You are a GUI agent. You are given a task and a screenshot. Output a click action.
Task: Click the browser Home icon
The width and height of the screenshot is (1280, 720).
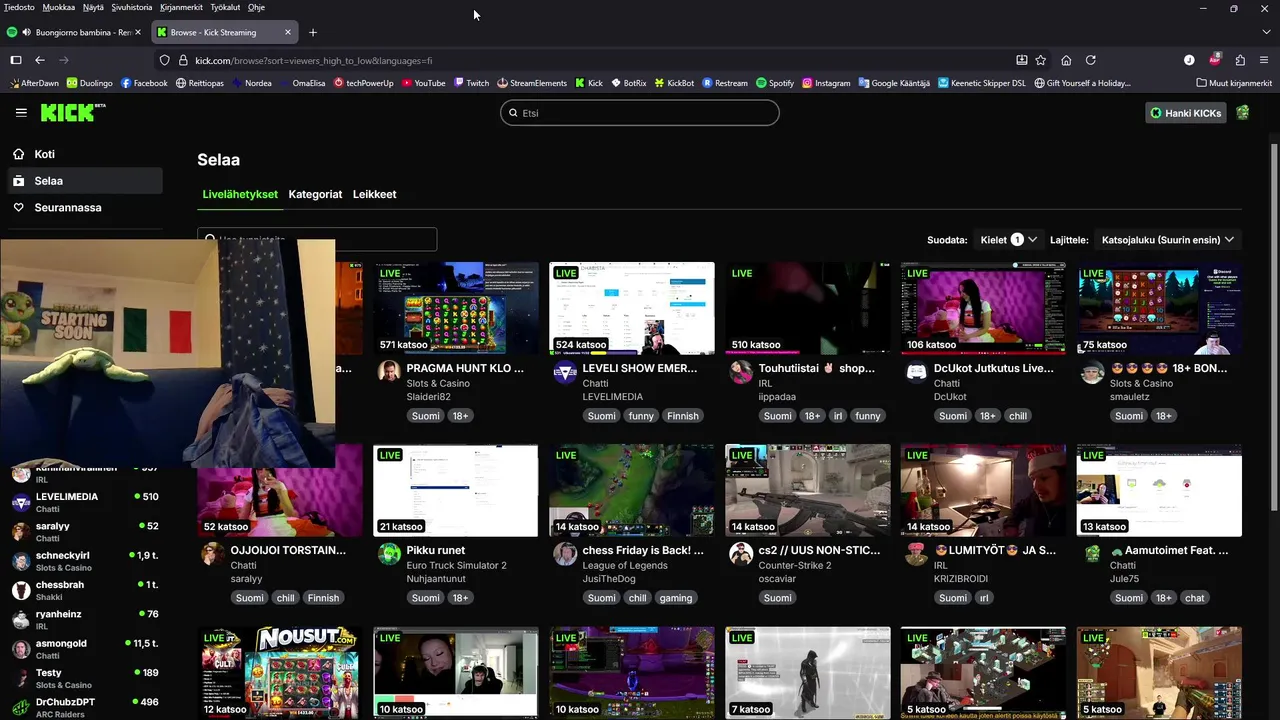1066,60
